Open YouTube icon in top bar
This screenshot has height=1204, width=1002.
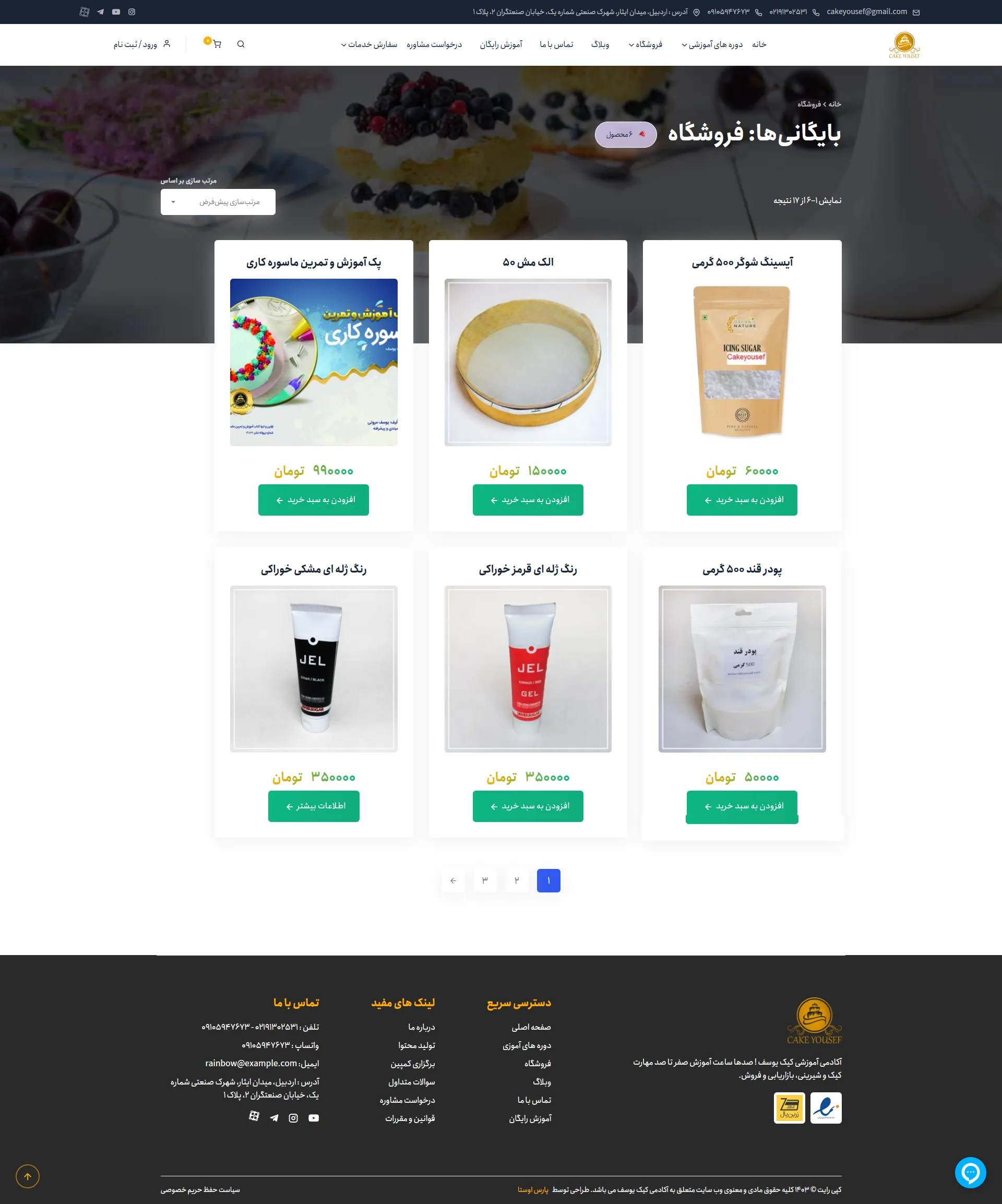click(x=116, y=11)
